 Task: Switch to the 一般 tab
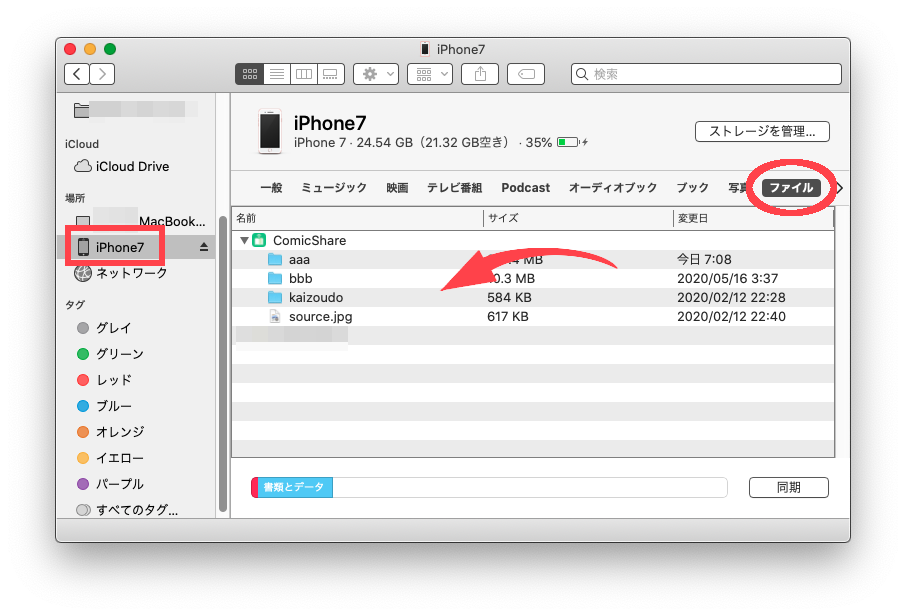pos(271,188)
